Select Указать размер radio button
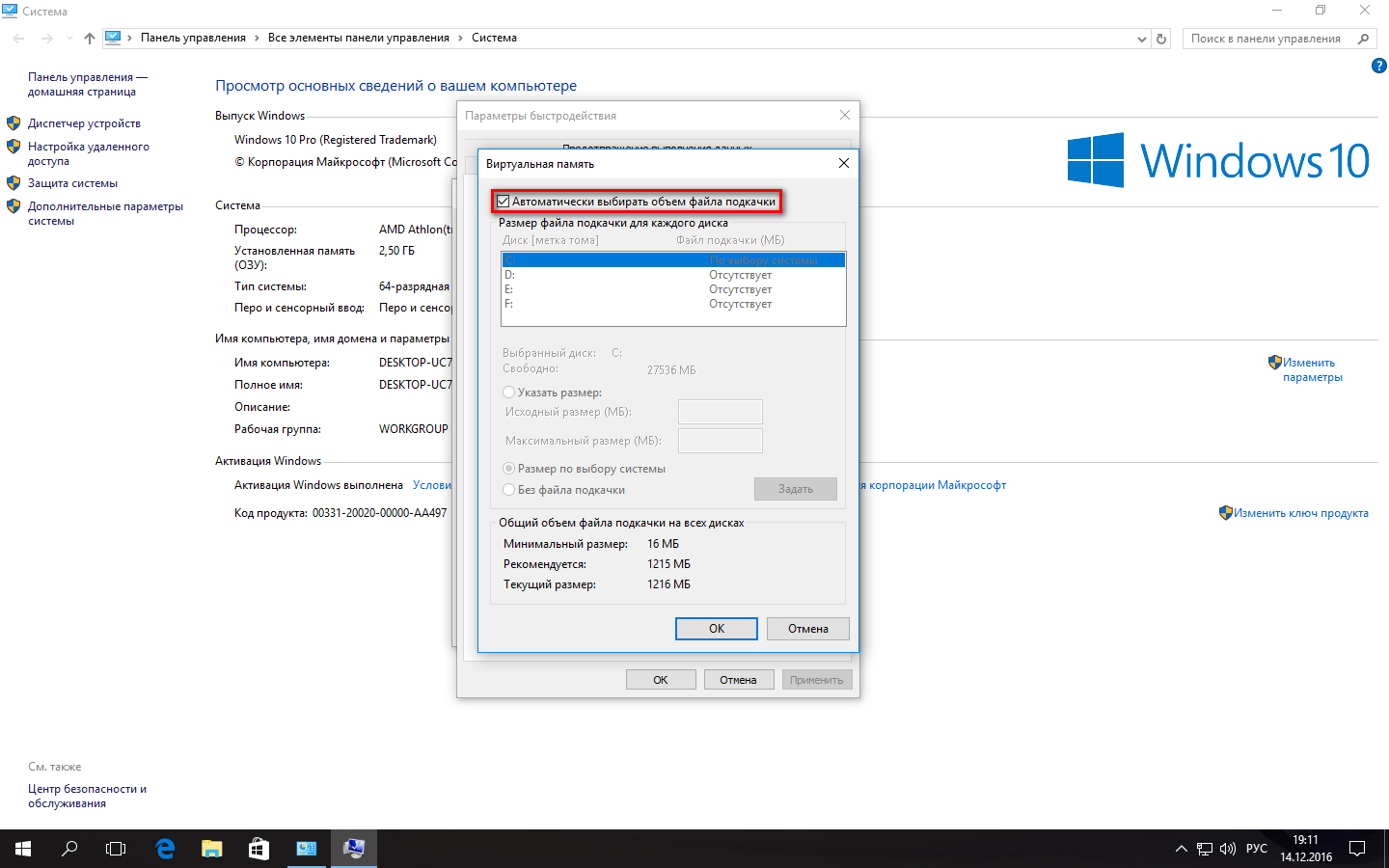The width and height of the screenshot is (1389, 868). [x=509, y=393]
